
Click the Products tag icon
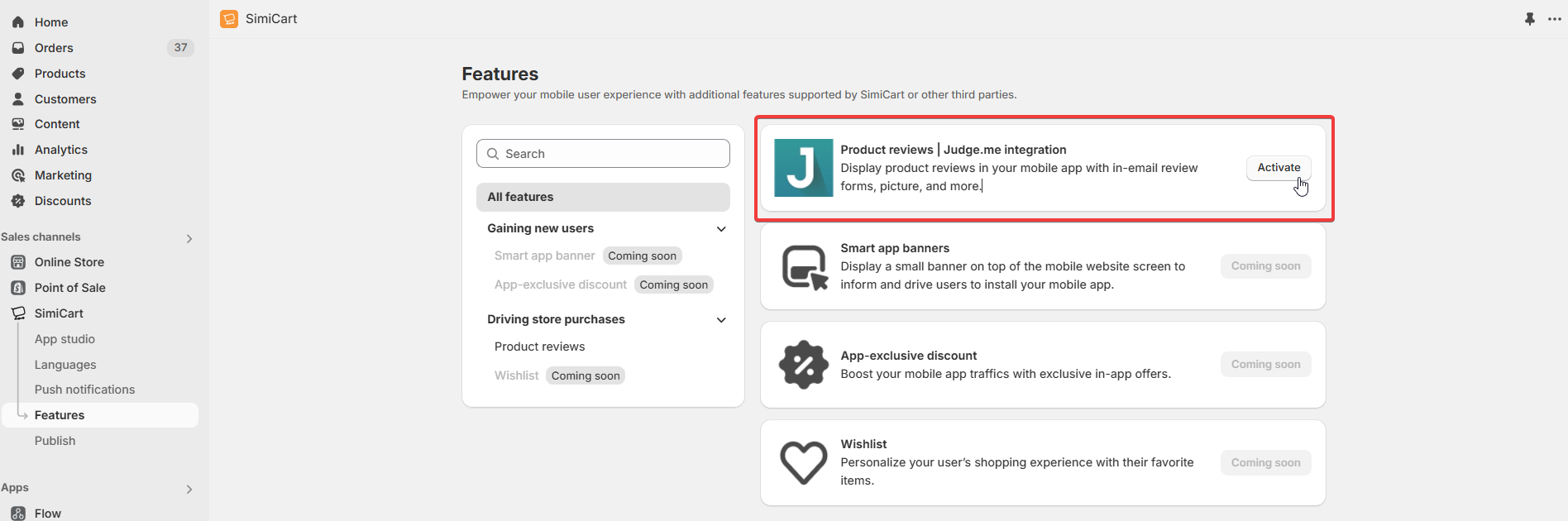tap(18, 74)
